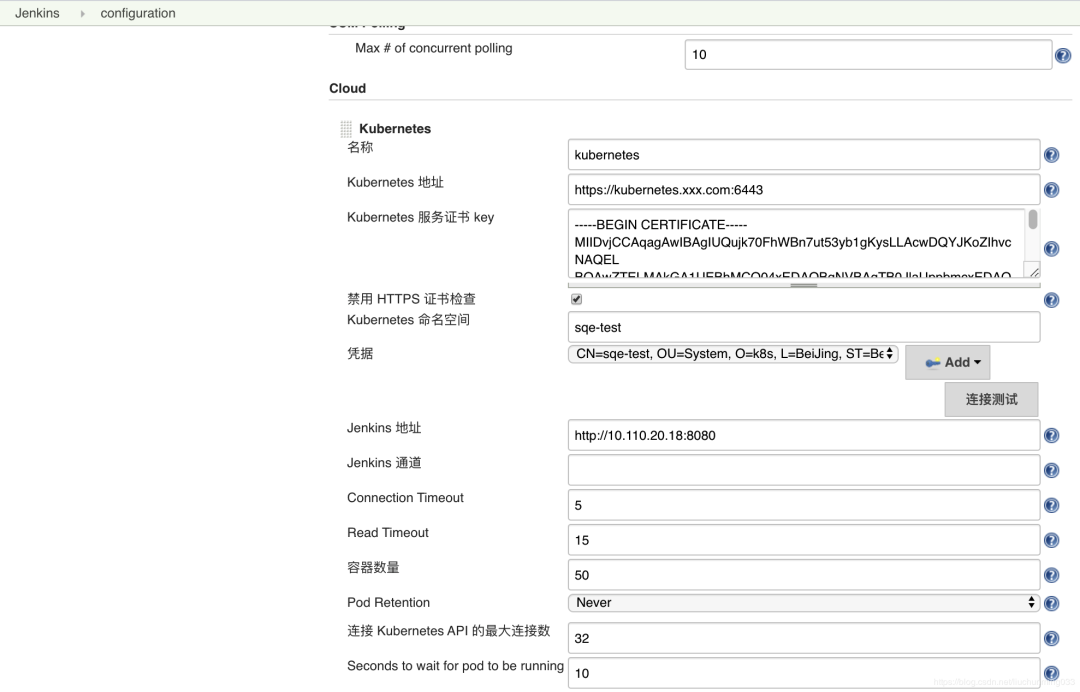The image size is (1080, 692).
Task: Click the Add credentials button
Action: [x=948, y=362]
